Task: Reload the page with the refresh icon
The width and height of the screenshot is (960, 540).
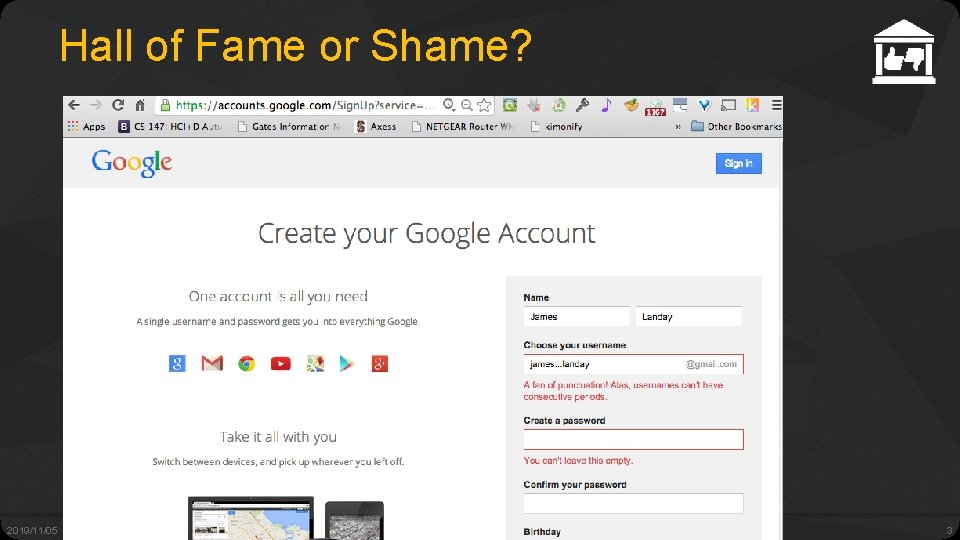Action: pyautogui.click(x=118, y=105)
